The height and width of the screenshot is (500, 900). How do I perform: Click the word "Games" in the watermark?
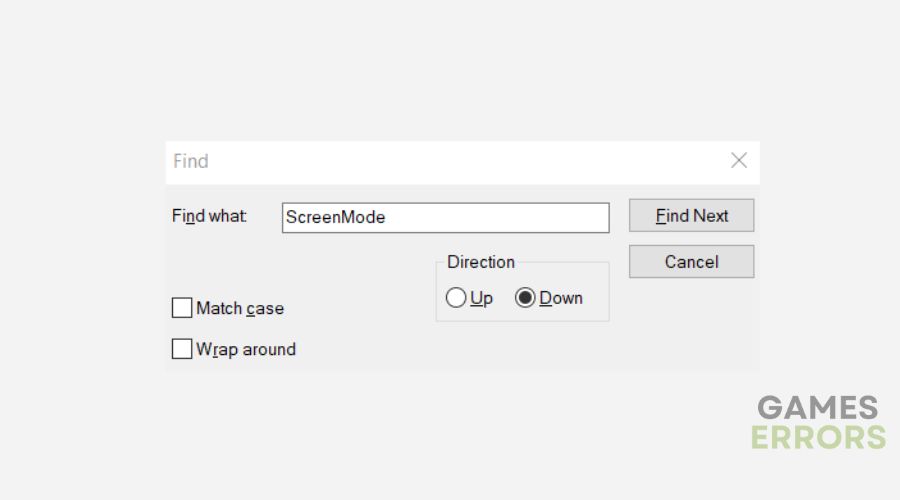[818, 408]
